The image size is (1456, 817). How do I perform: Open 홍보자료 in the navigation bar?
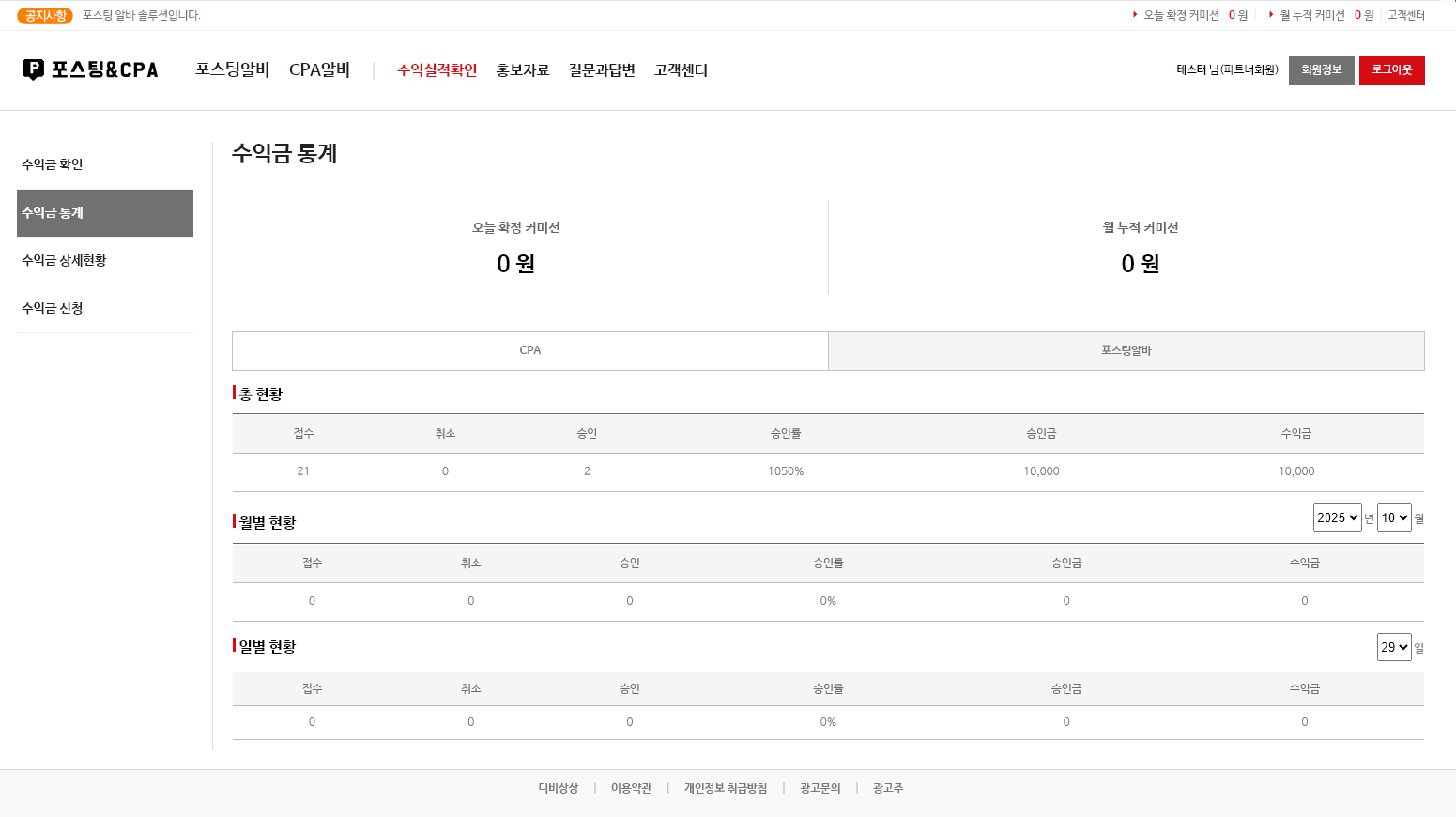point(523,70)
